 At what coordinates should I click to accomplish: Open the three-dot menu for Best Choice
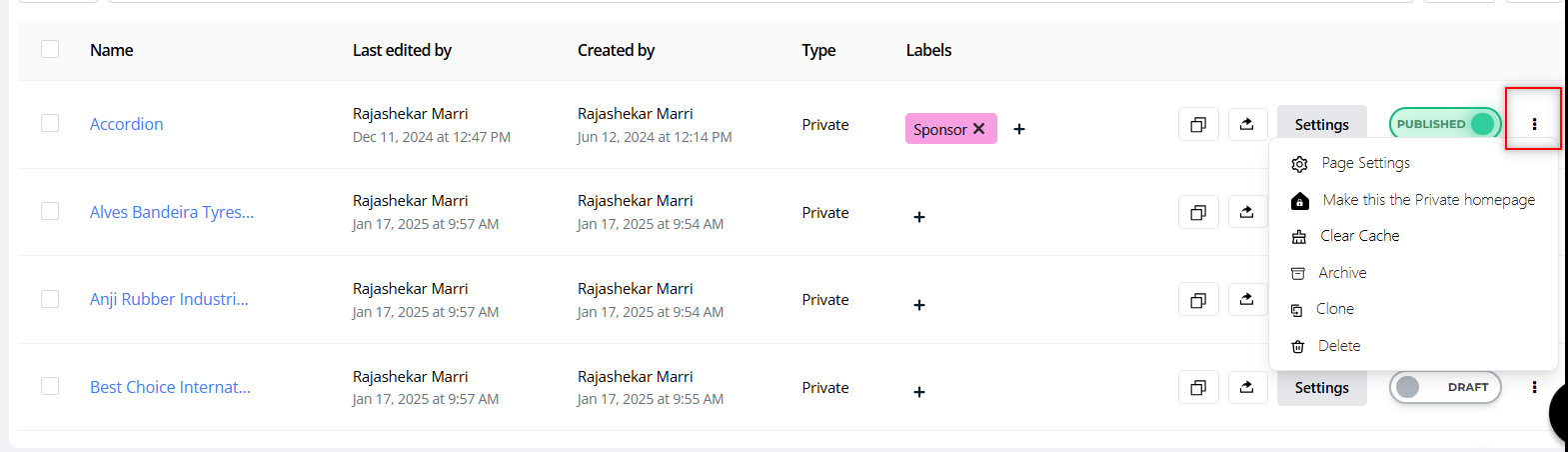pyautogui.click(x=1534, y=387)
